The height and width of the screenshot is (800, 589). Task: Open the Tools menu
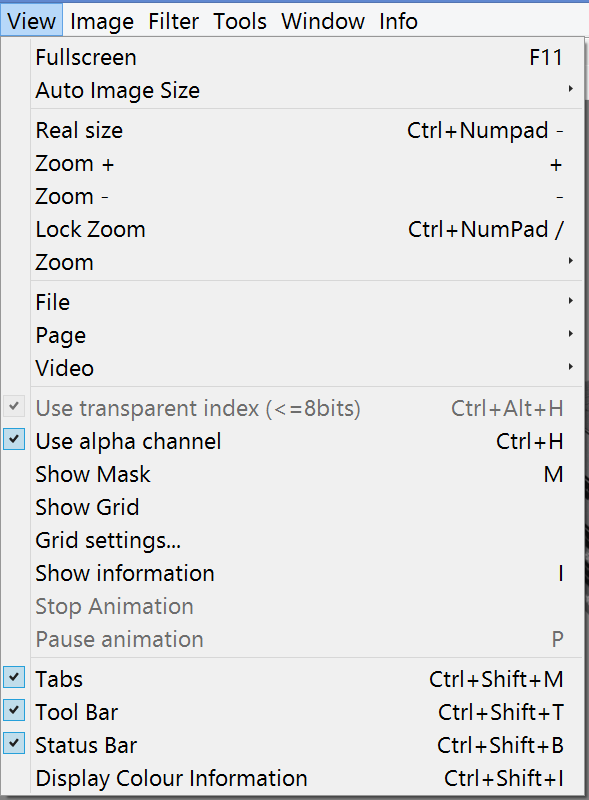point(240,21)
